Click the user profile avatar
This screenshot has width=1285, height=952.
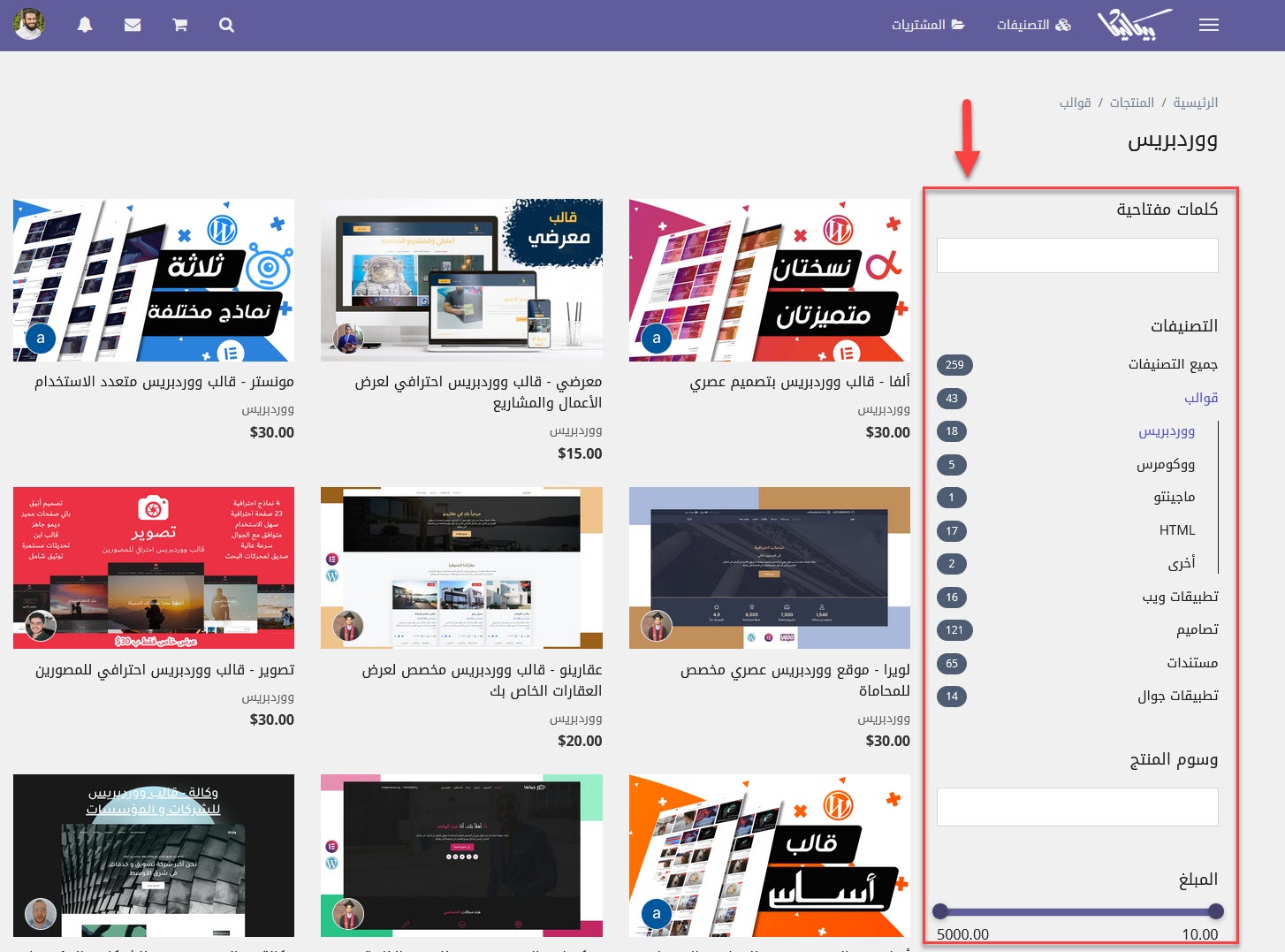29,25
